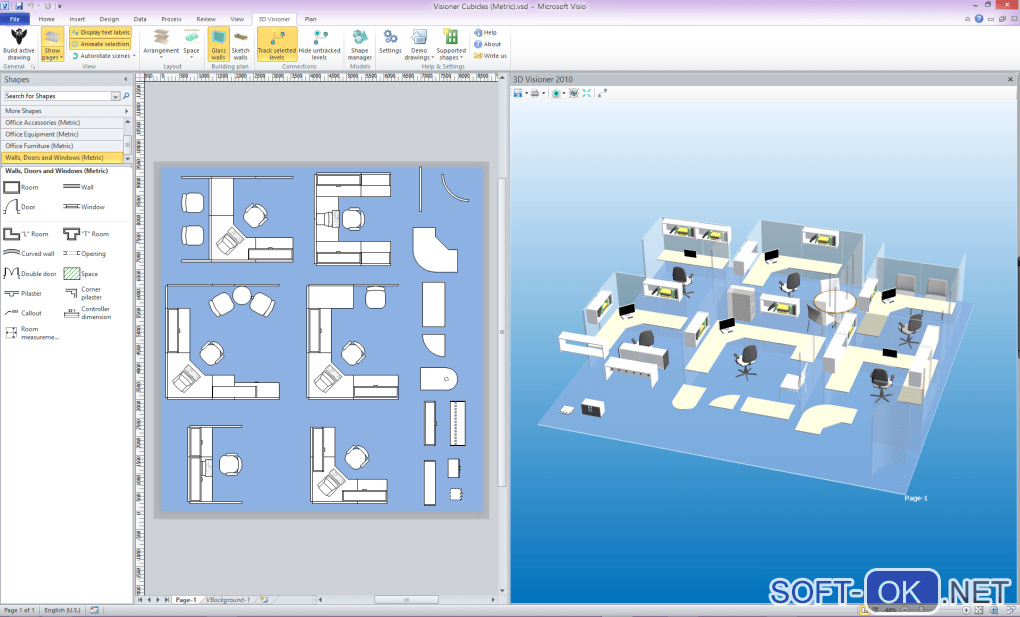Switch to the Review tab

coord(206,19)
